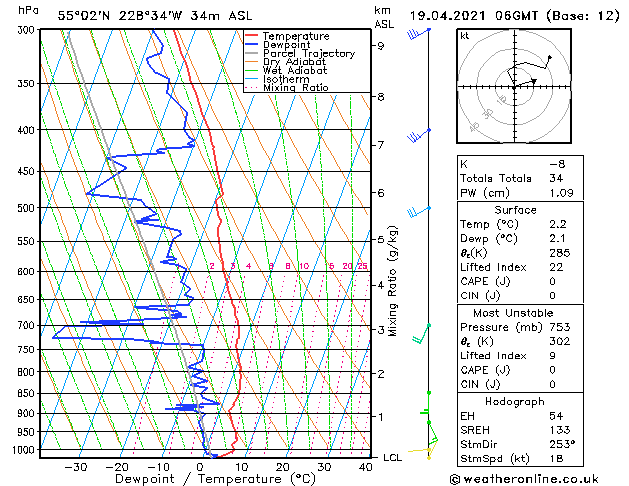Click the 700 hPa pressure label
Viewport: 629px width, 486px height.
[28, 326]
